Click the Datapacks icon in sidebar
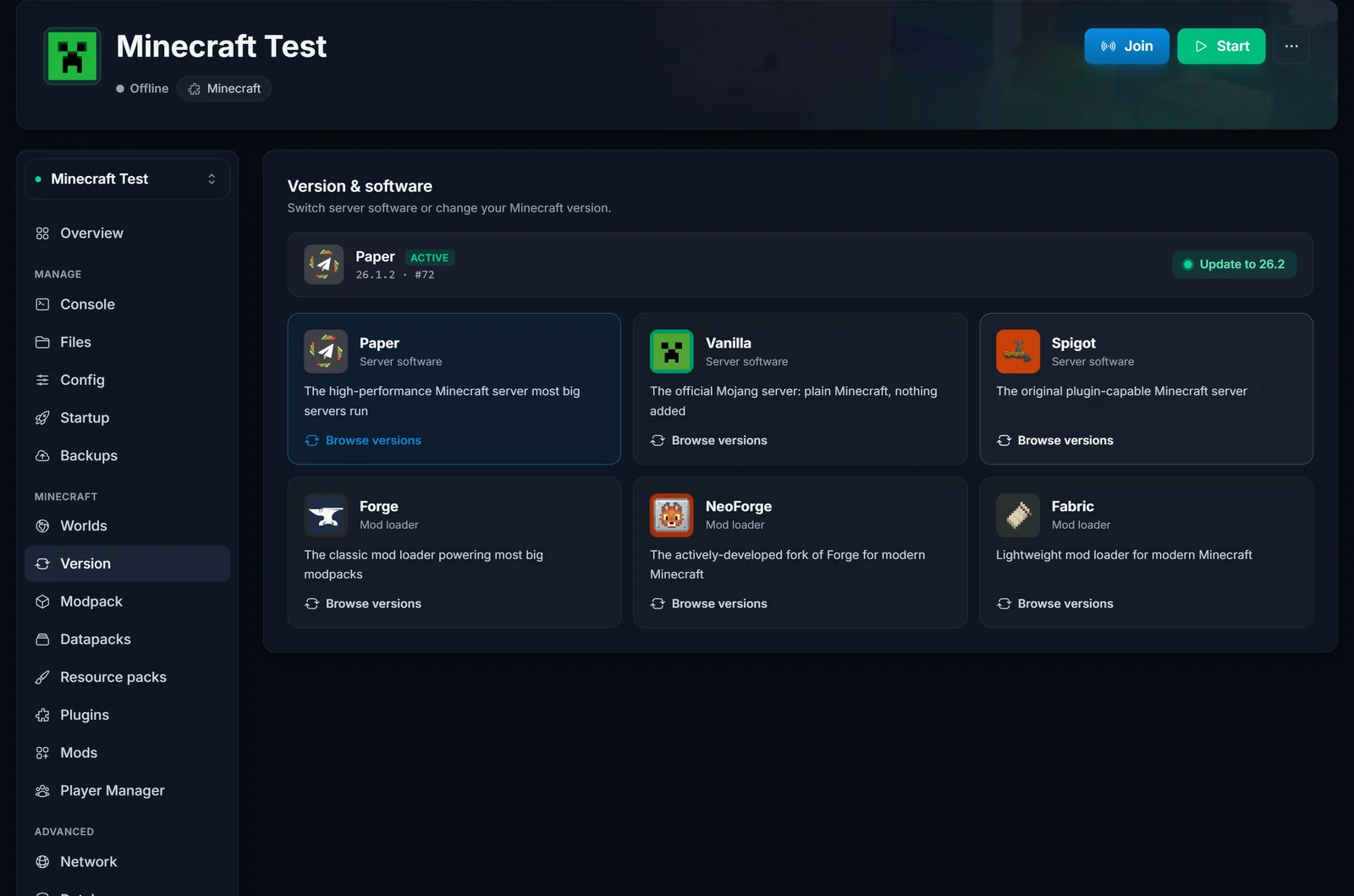The height and width of the screenshot is (896, 1354). click(x=42, y=640)
